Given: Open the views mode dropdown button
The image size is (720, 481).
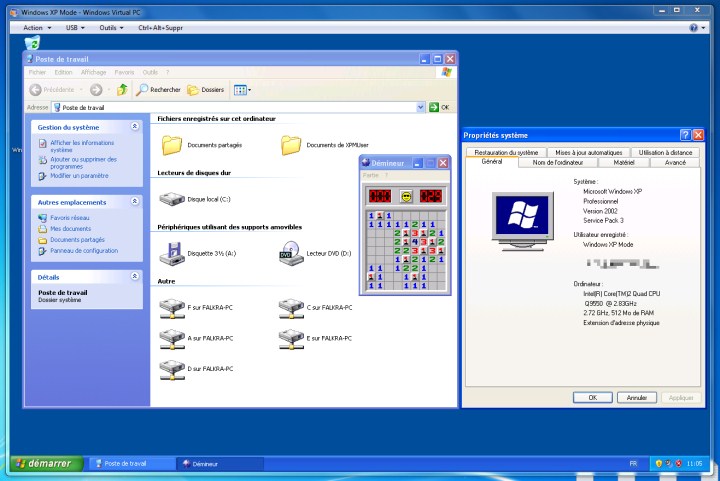Looking at the screenshot, I should [242, 90].
